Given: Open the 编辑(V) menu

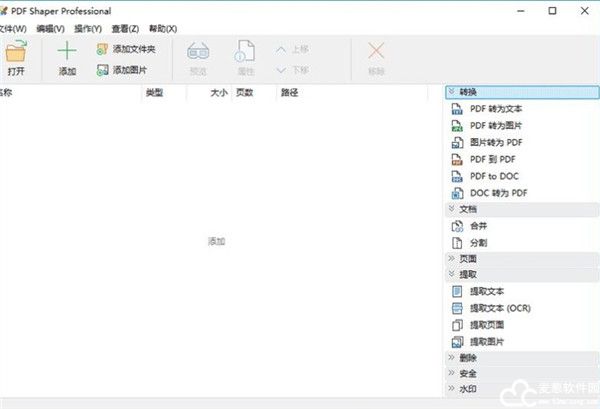Looking at the screenshot, I should coord(49,28).
